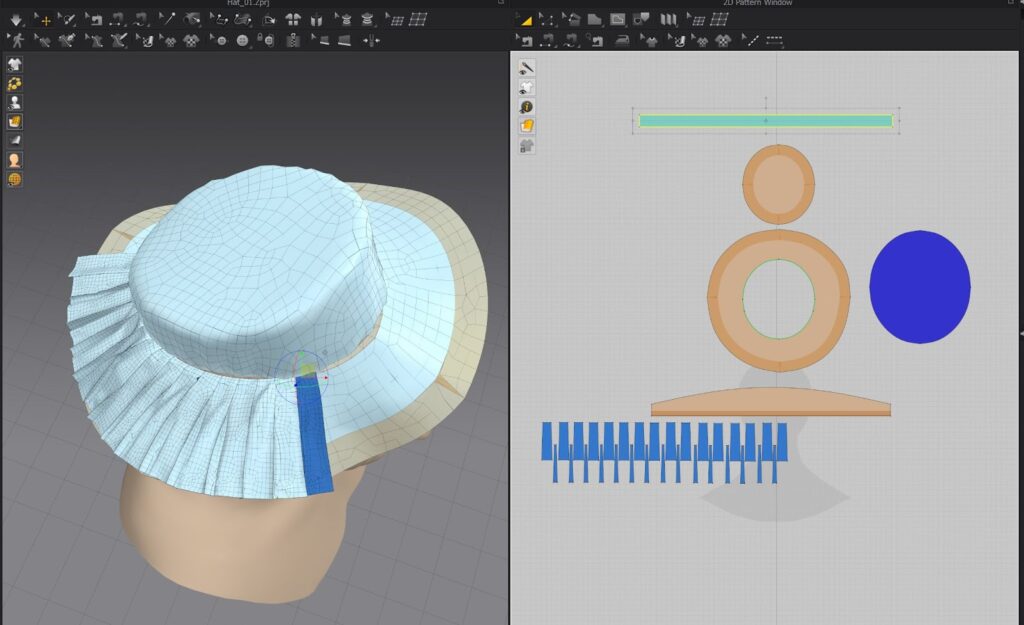1024x625 pixels.
Task: Click the Hat_01.zprj window title
Action: pos(249,4)
